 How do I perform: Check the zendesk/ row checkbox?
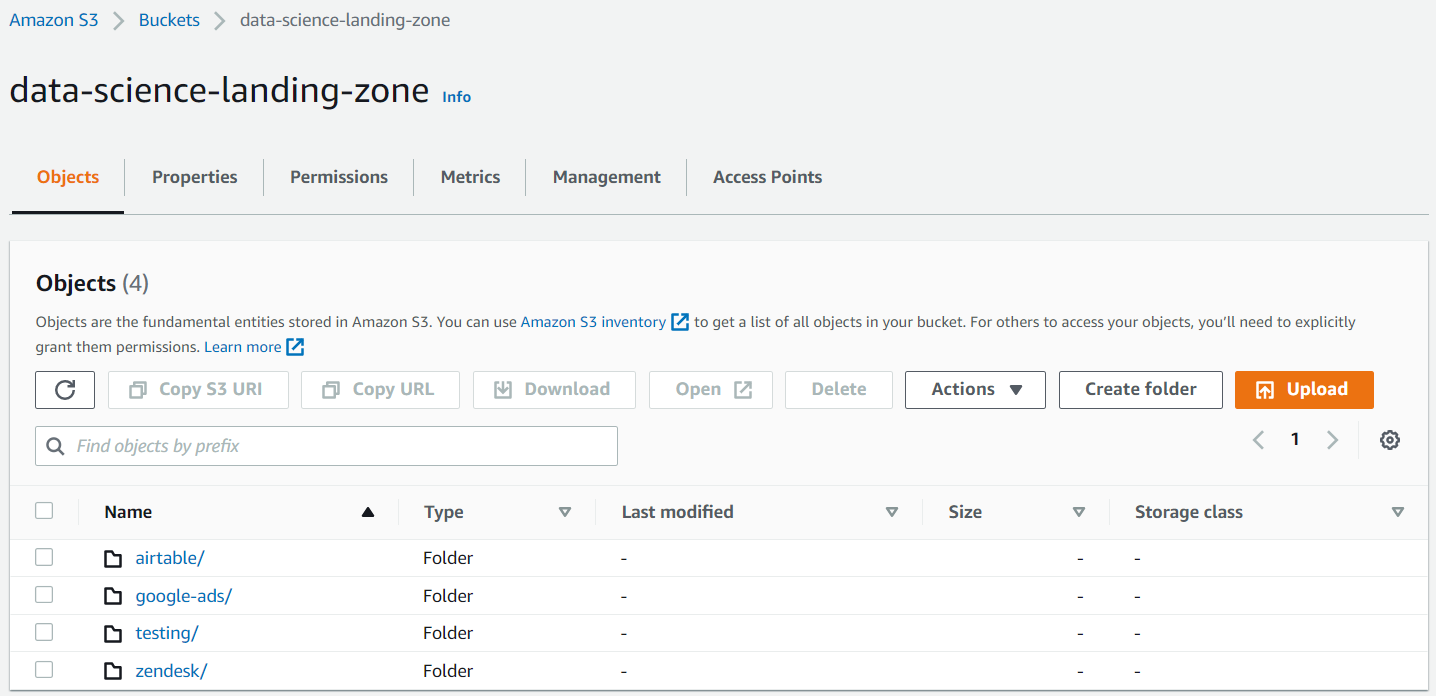(x=44, y=670)
